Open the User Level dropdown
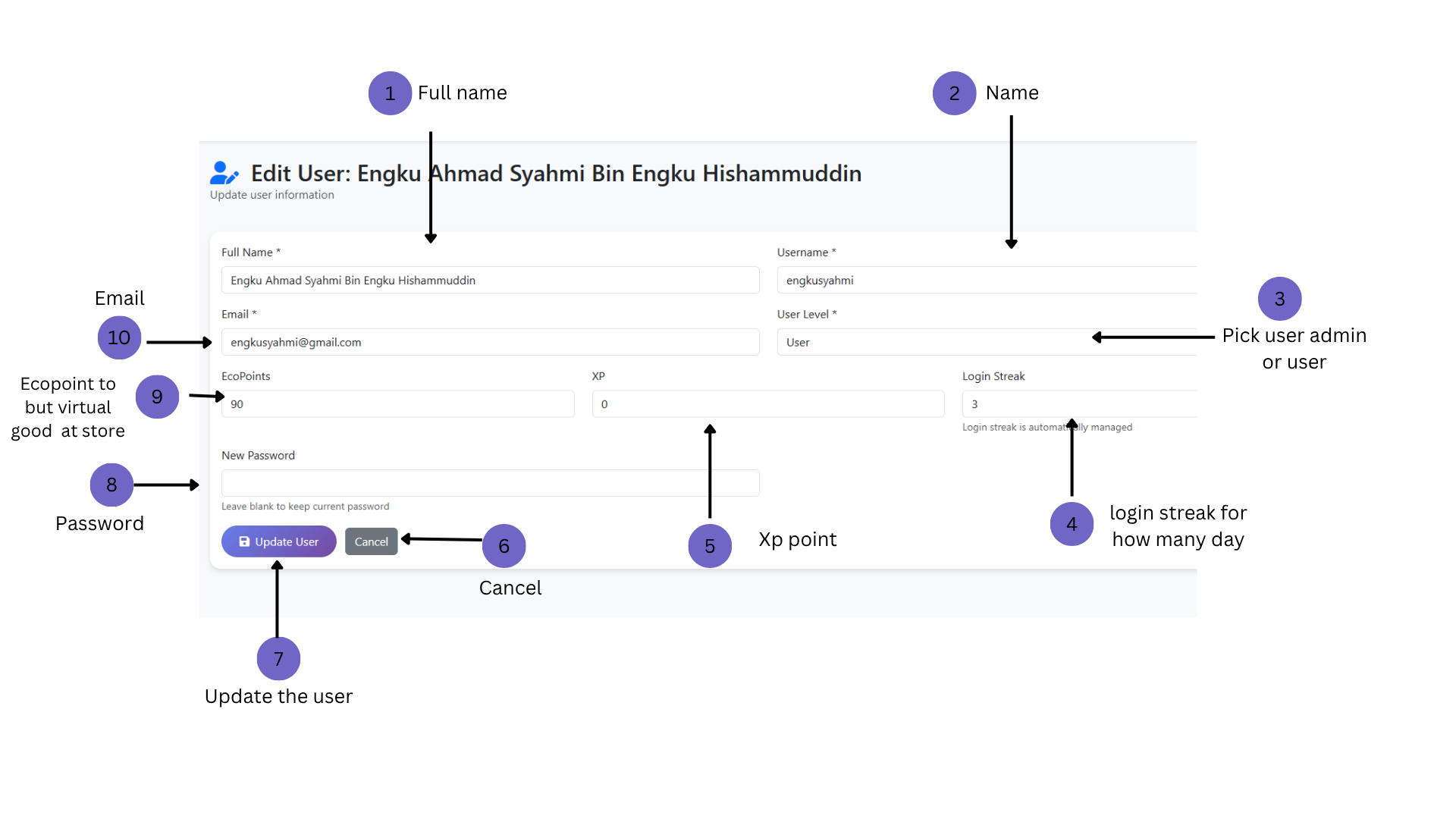This screenshot has height=819, width=1456. (987, 342)
